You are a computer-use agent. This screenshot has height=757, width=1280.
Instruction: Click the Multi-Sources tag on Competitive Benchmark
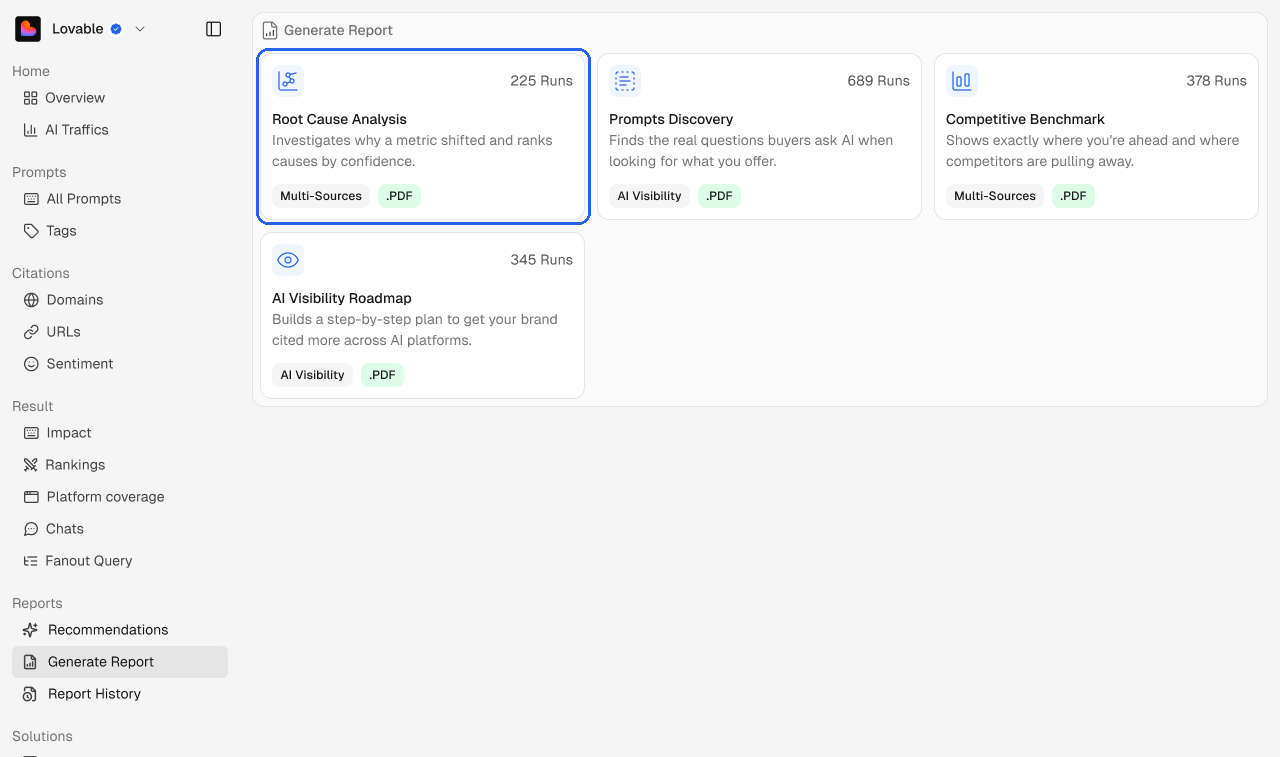pyautogui.click(x=995, y=196)
